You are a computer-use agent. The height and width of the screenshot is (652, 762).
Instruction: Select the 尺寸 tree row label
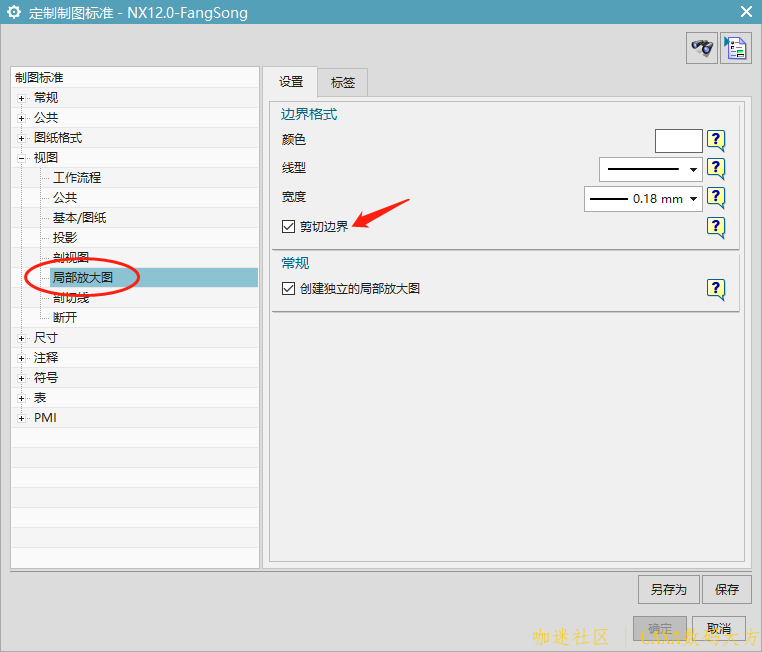tap(46, 338)
